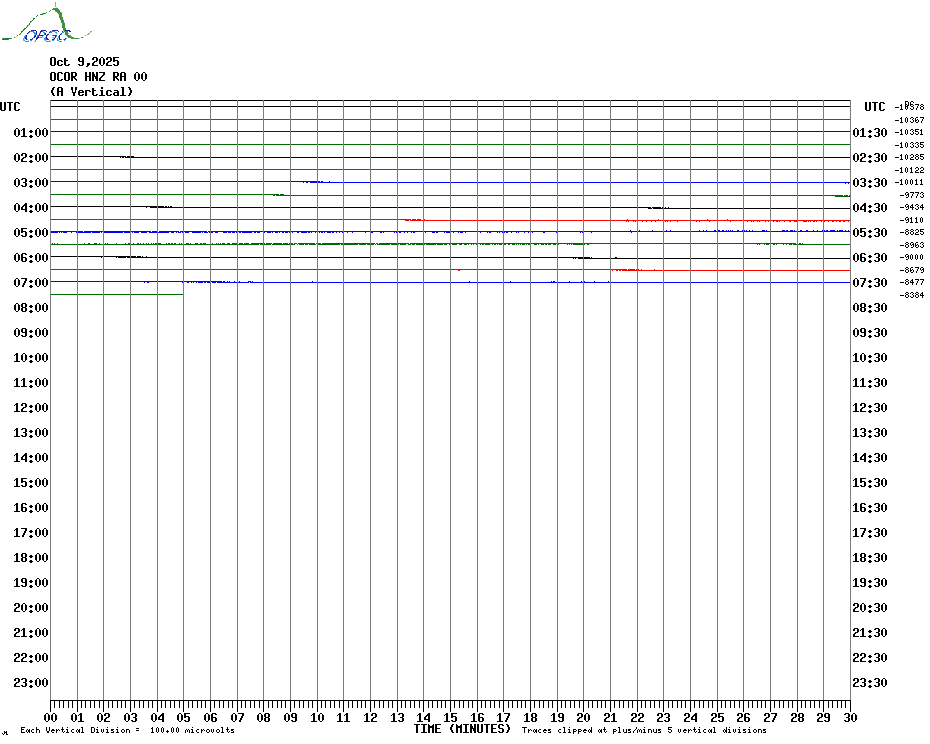Viewport: 930px width, 744px height.
Task: Click the UTC label on the left axis
Action: click(10, 107)
